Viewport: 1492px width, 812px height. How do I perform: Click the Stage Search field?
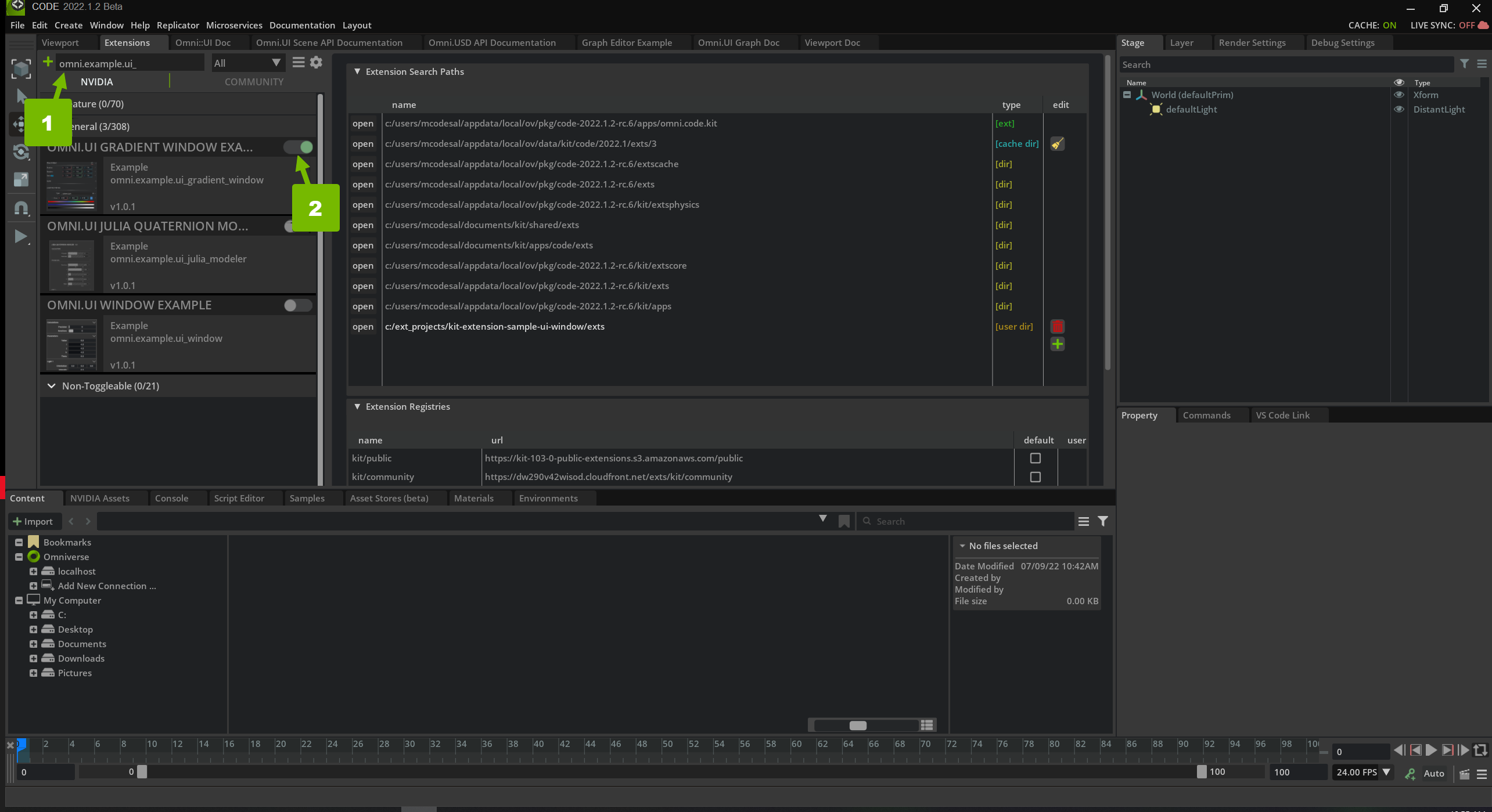coord(1286,64)
